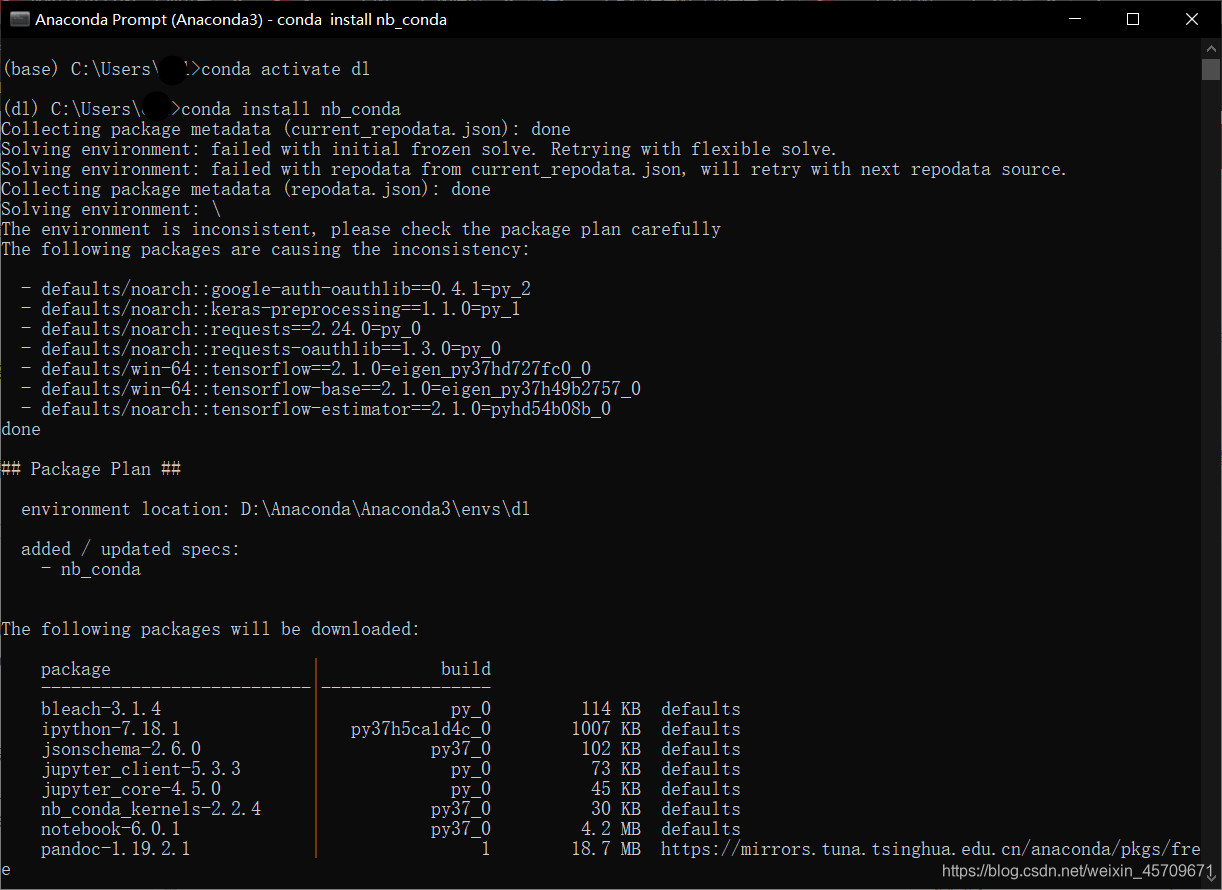Click the '- nb_conda' spec entry
1222x890 pixels.
(91, 569)
